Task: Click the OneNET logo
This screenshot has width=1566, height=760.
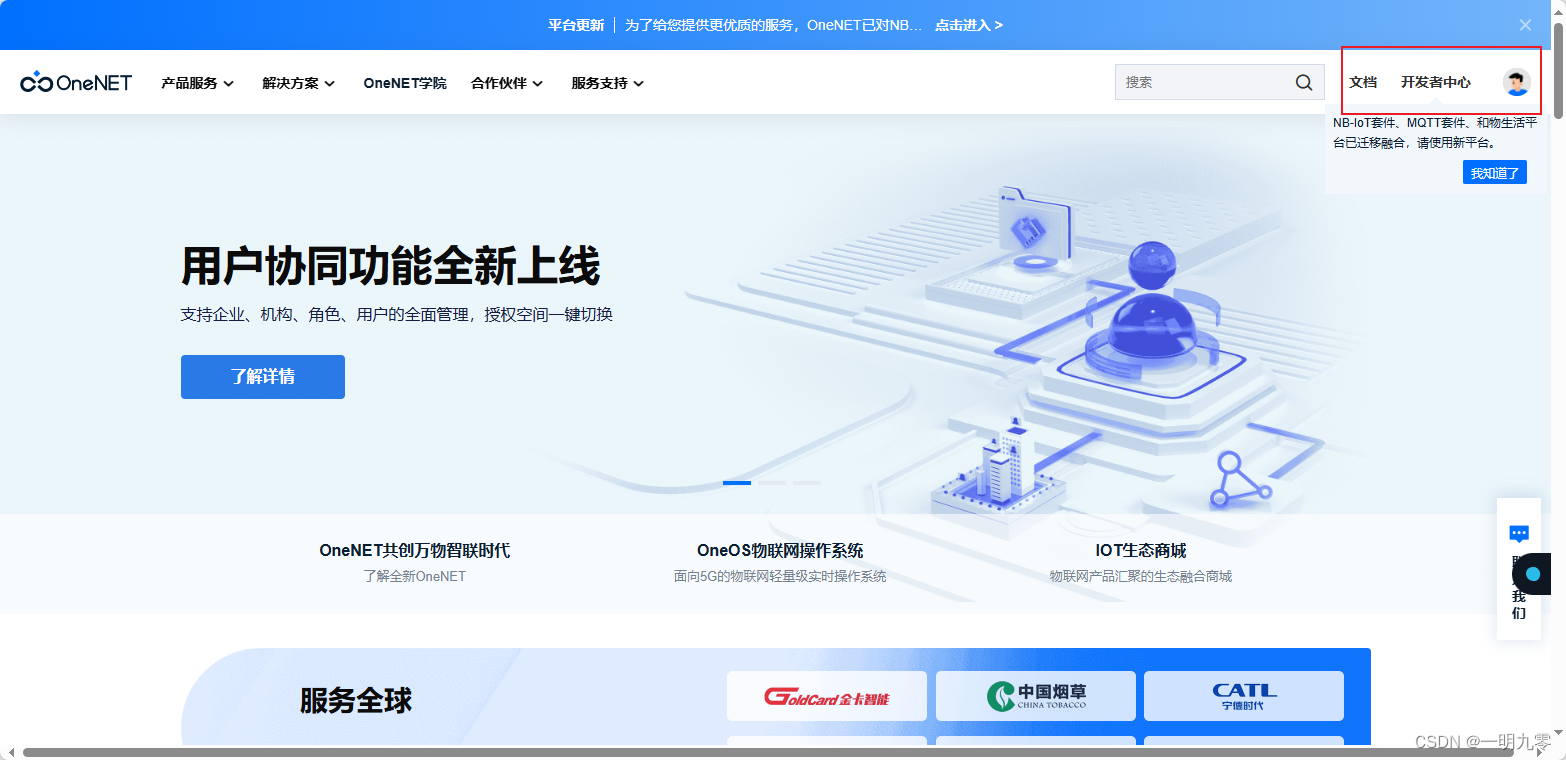Action: (x=76, y=83)
